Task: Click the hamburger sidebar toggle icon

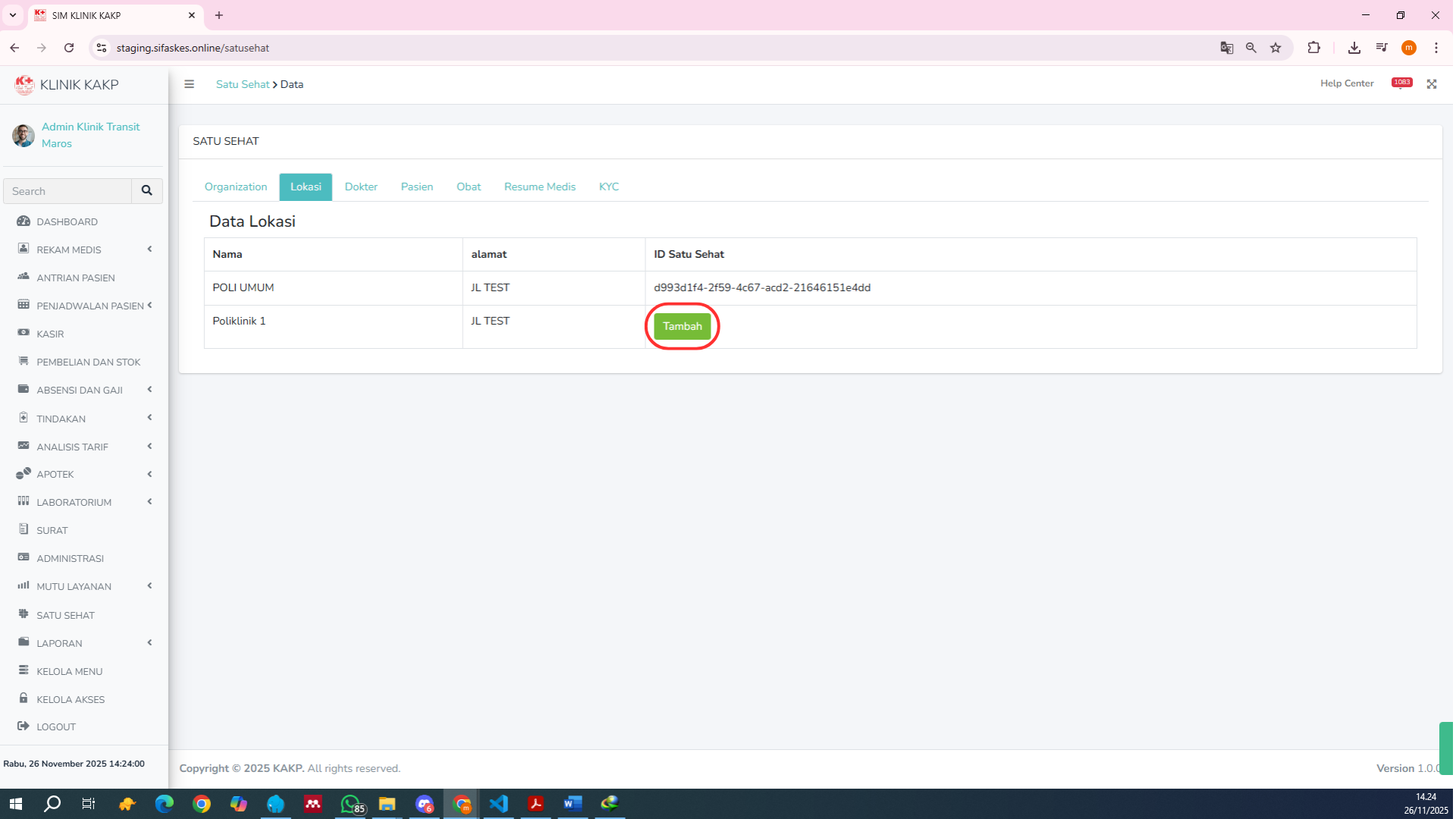Action: click(x=189, y=84)
